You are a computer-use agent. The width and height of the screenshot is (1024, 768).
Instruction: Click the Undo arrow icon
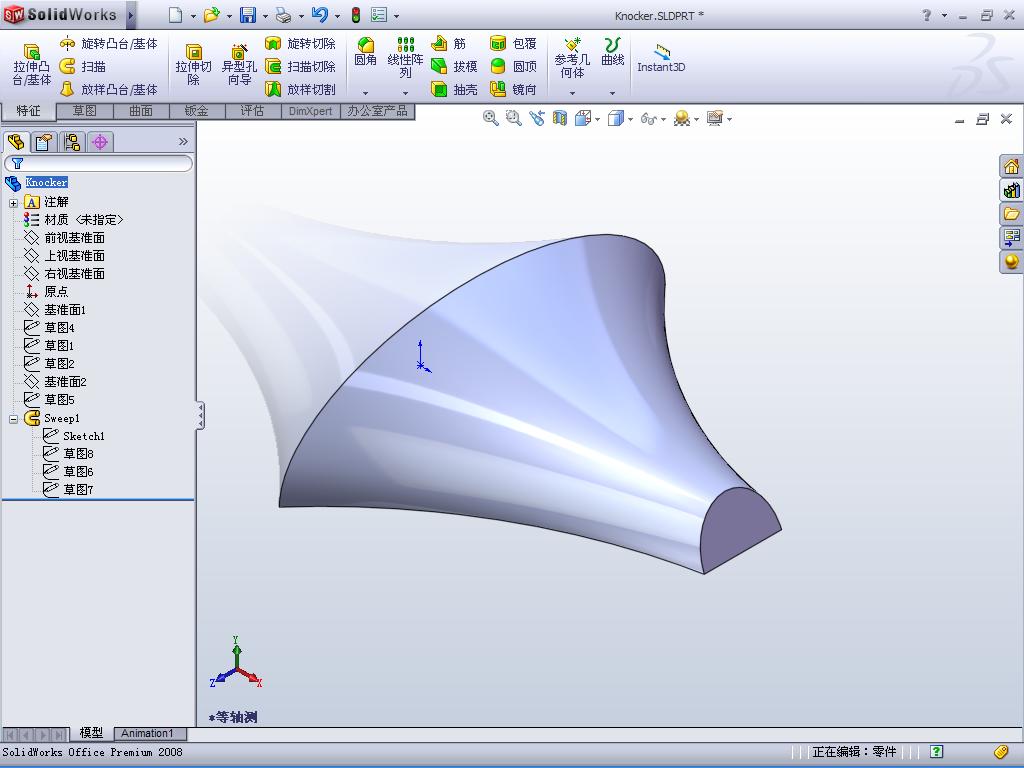(319, 15)
